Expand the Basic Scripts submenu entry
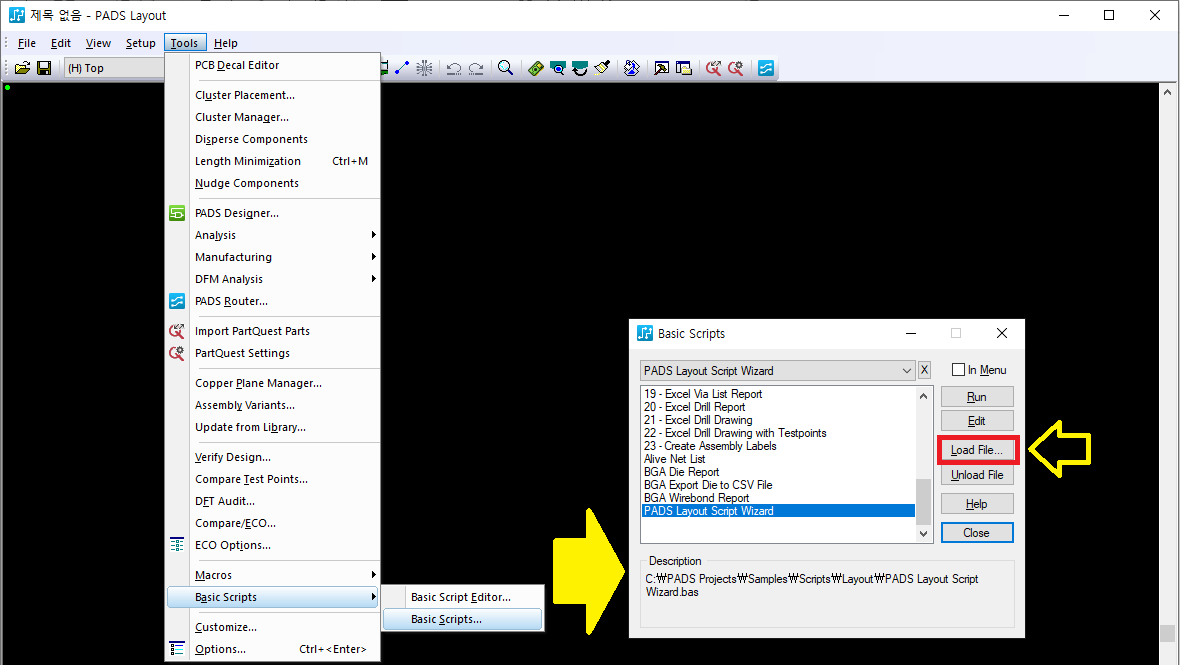 click(272, 597)
